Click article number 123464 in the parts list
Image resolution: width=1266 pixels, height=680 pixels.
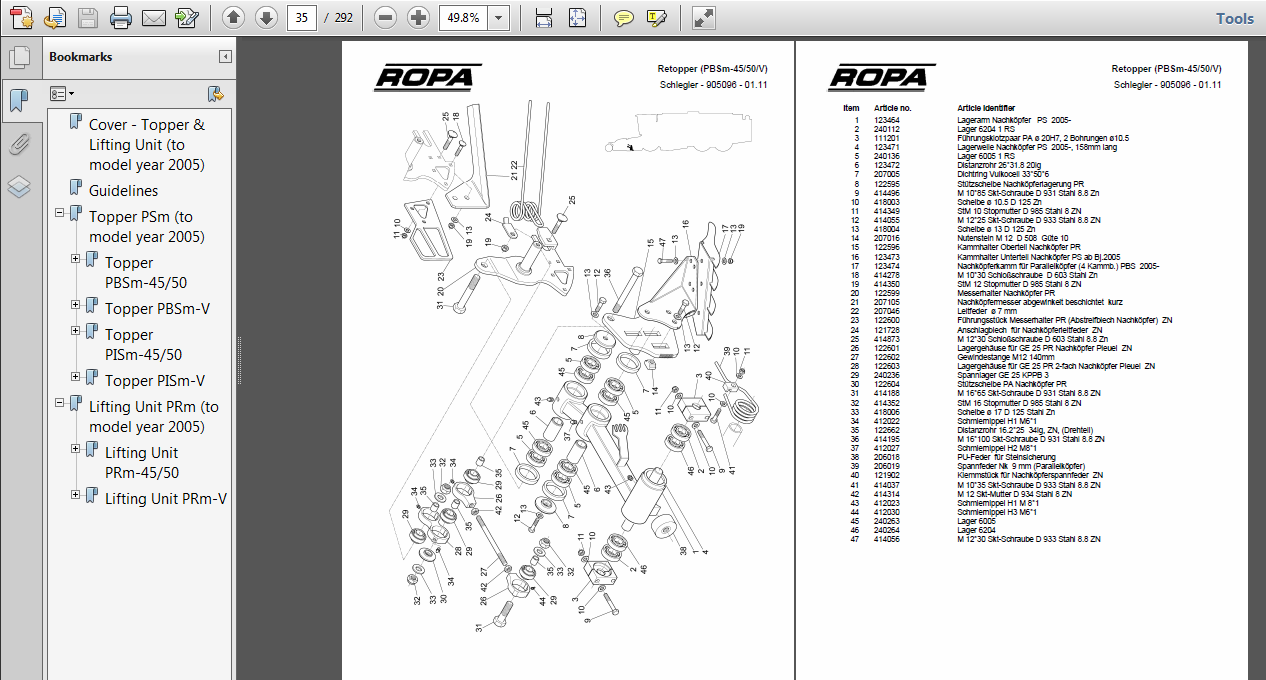point(886,120)
